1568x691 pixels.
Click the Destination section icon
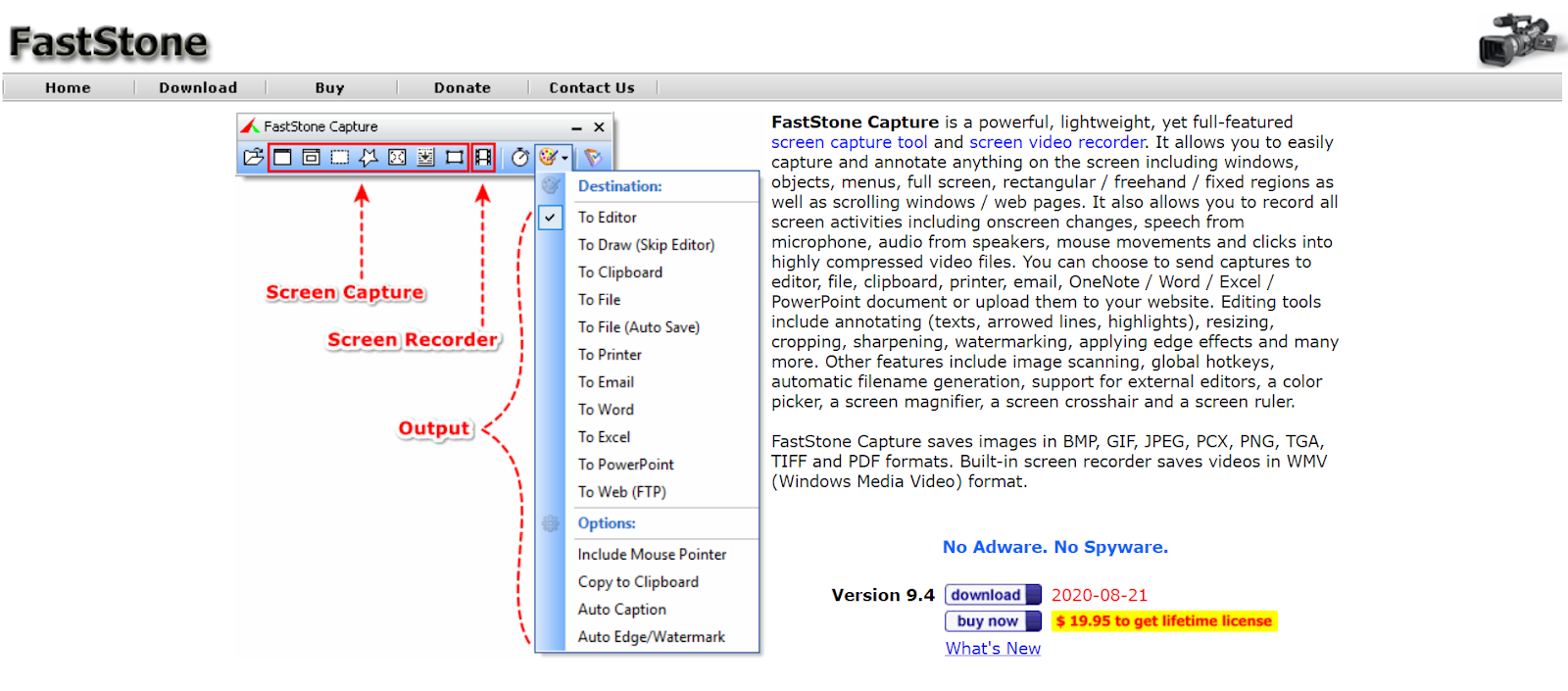click(552, 185)
